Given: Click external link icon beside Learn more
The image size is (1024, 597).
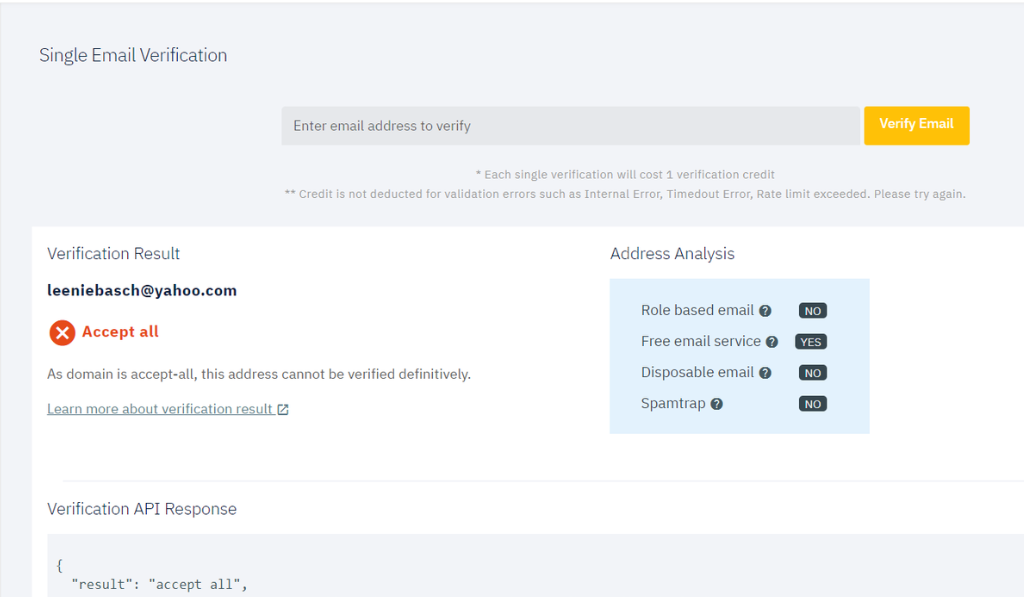Looking at the screenshot, I should coord(283,410).
